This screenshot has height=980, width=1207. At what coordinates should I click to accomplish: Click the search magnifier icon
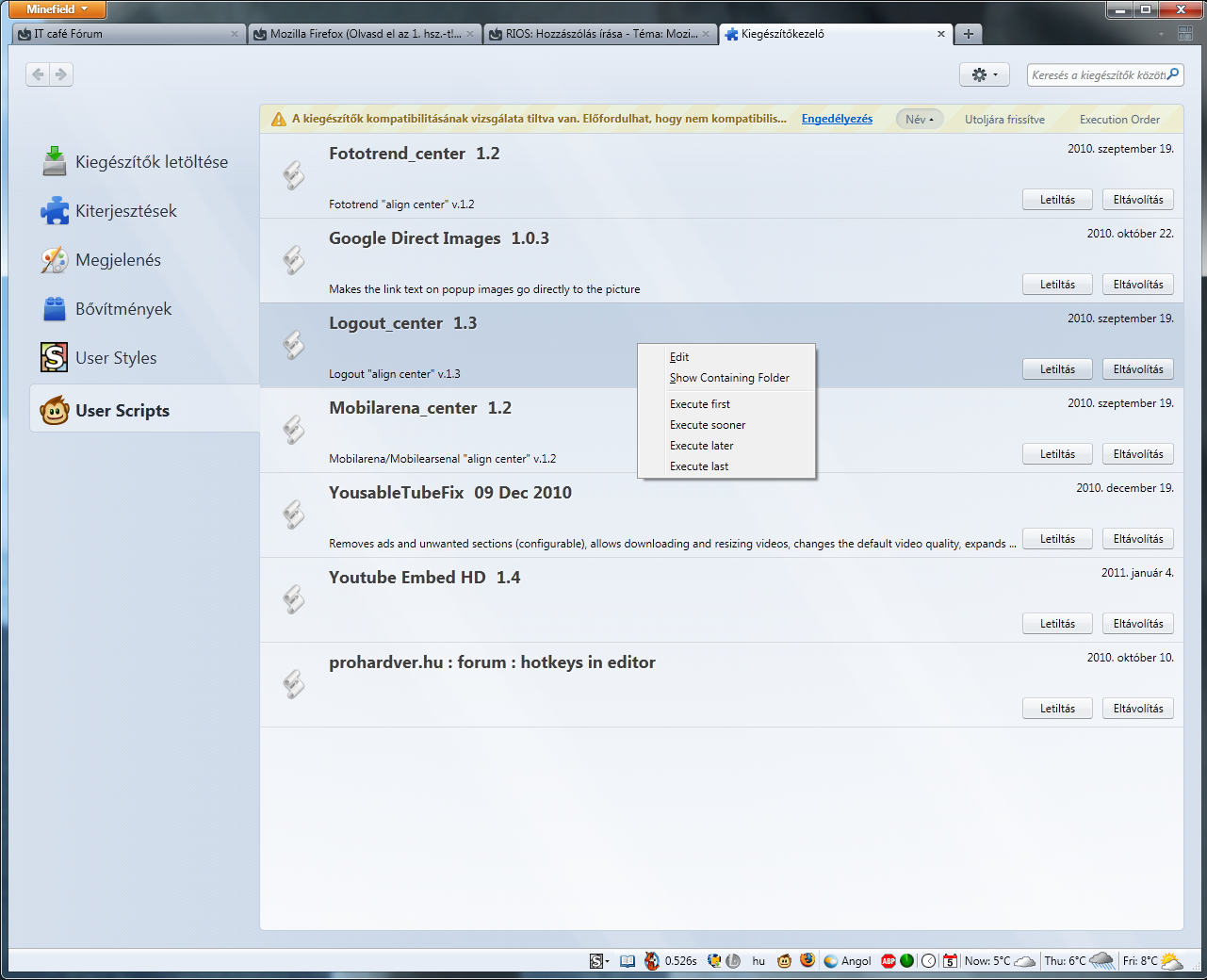(x=1173, y=74)
